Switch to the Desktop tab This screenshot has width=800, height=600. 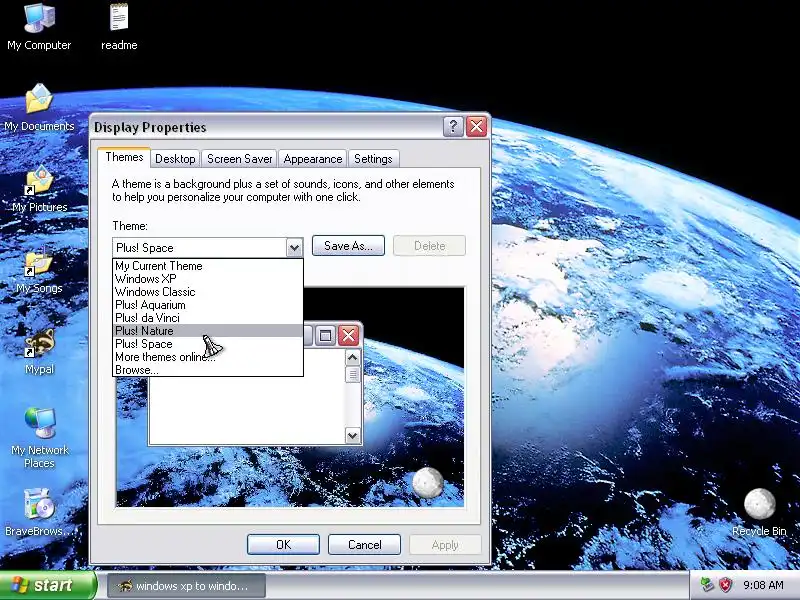175,159
